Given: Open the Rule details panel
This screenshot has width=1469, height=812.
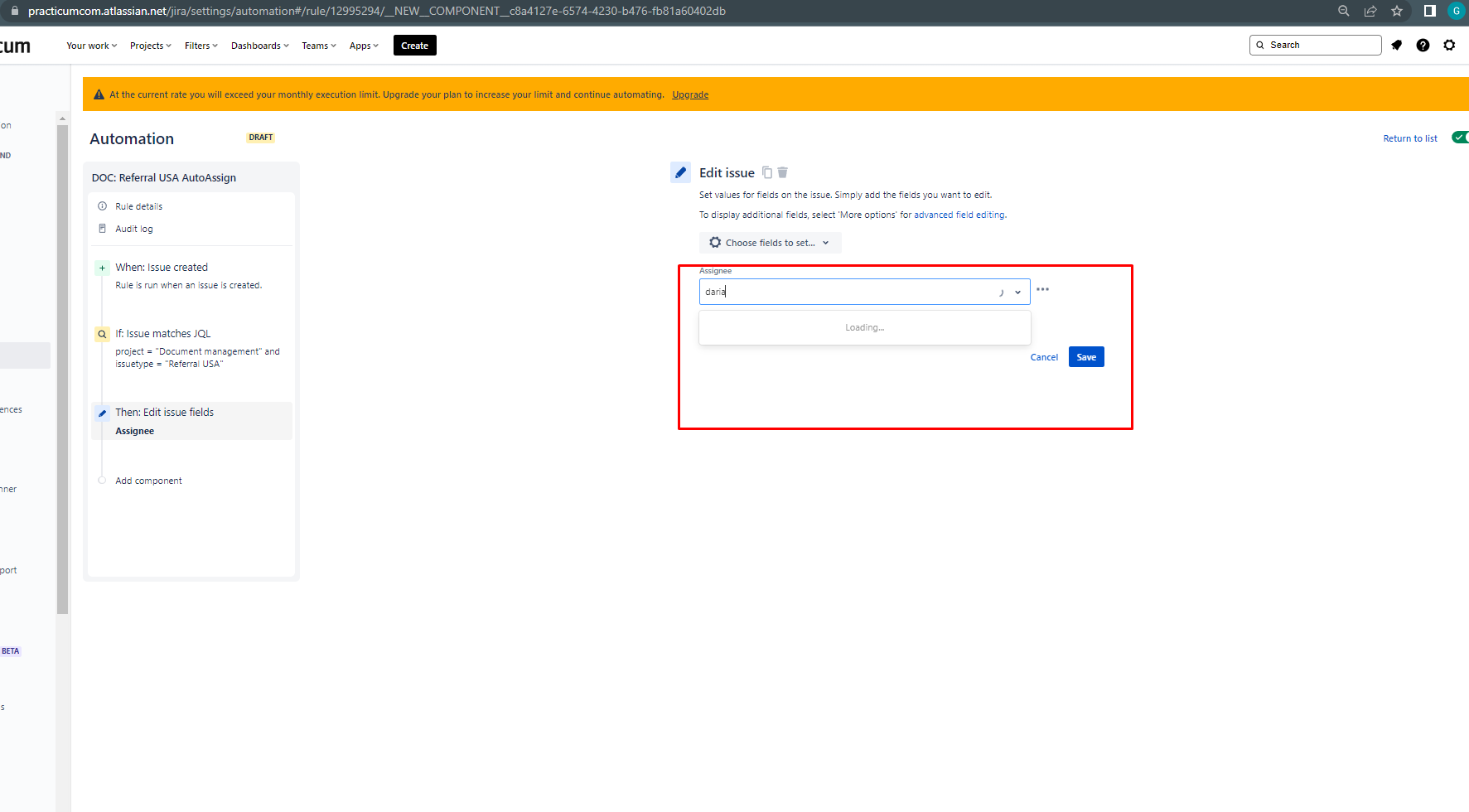Looking at the screenshot, I should (x=138, y=205).
